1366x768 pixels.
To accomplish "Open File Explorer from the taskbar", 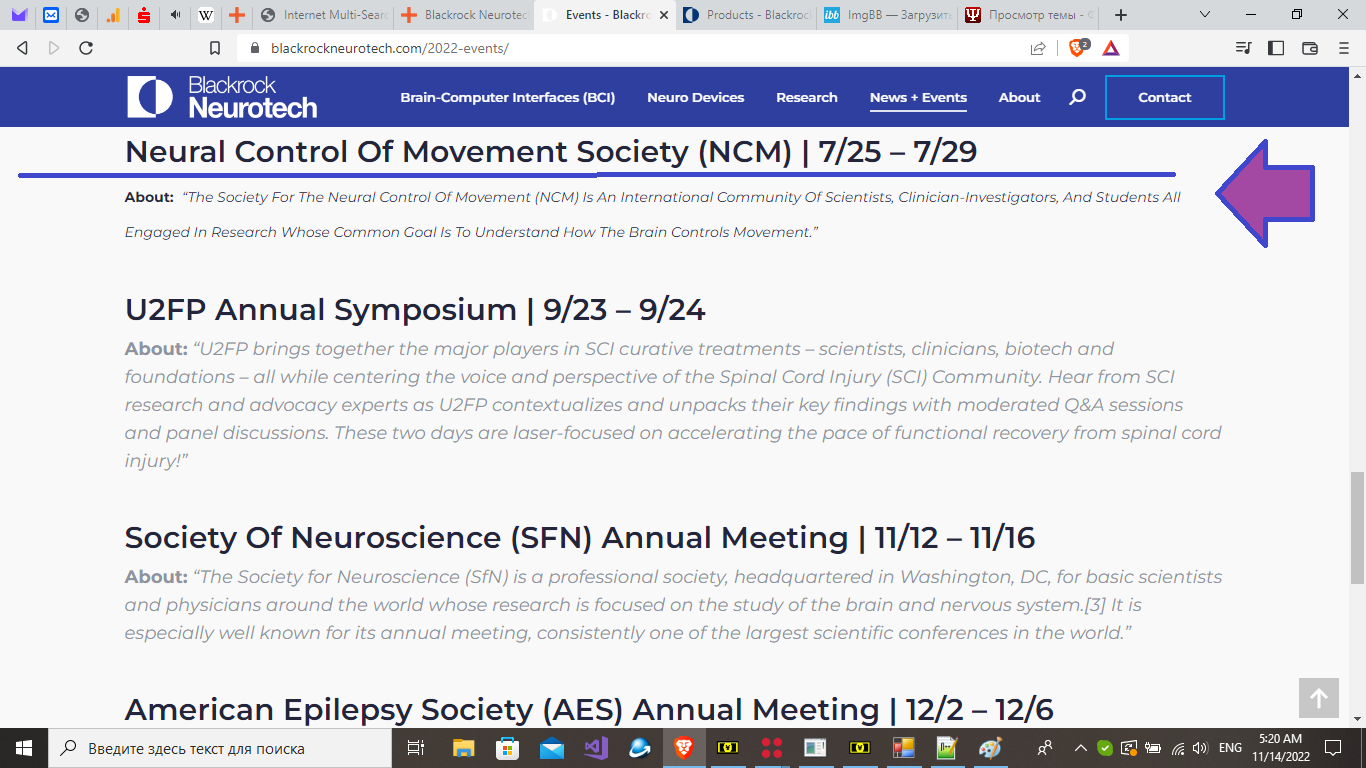I will point(463,748).
